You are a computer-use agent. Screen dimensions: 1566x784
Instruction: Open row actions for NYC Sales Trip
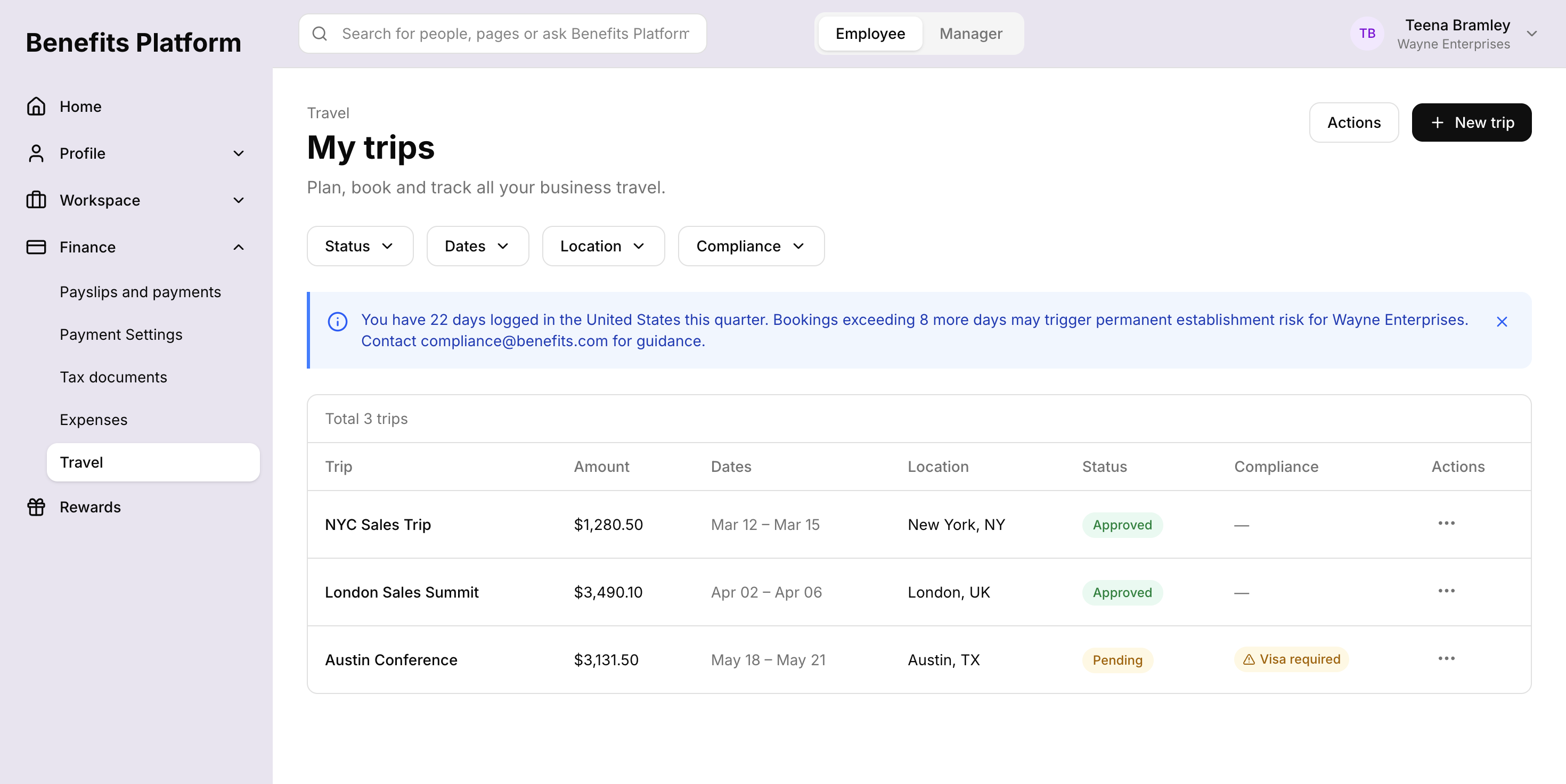click(x=1446, y=523)
